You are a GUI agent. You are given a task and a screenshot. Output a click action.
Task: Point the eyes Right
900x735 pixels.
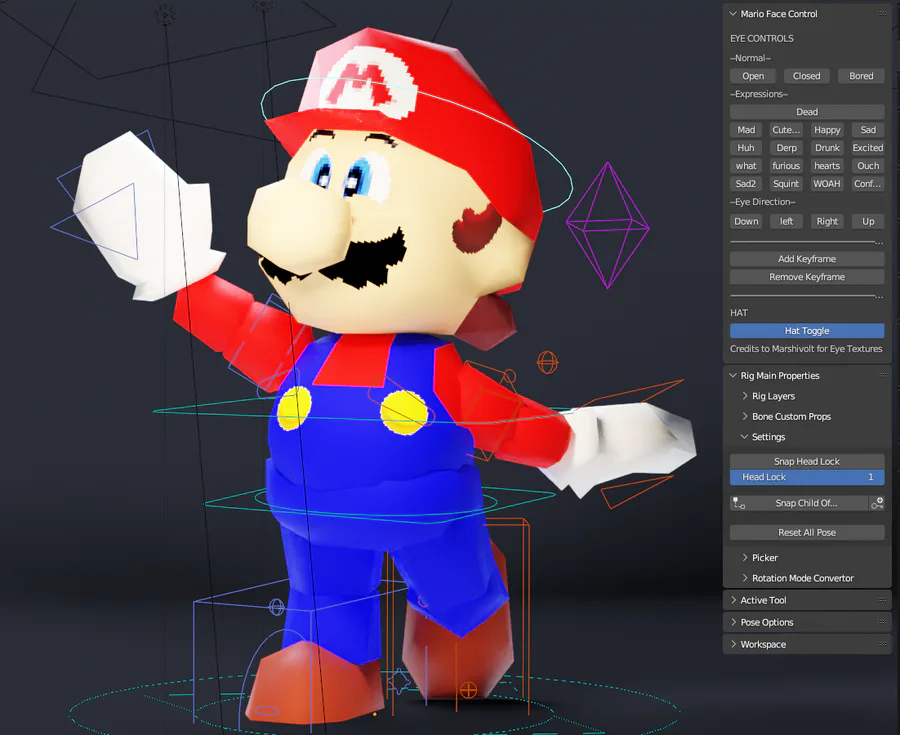click(x=827, y=221)
